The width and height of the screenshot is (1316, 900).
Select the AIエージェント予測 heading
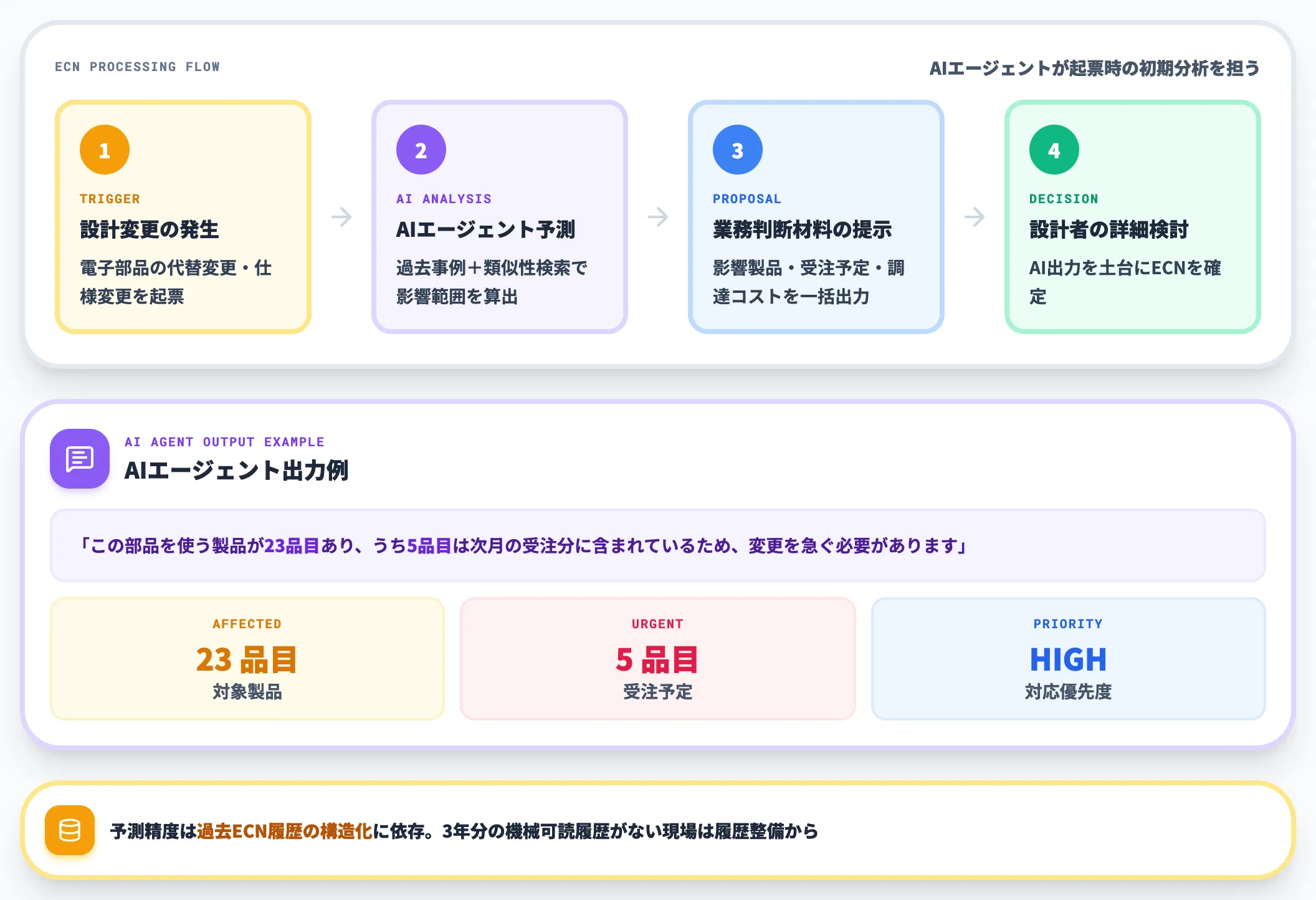486,229
